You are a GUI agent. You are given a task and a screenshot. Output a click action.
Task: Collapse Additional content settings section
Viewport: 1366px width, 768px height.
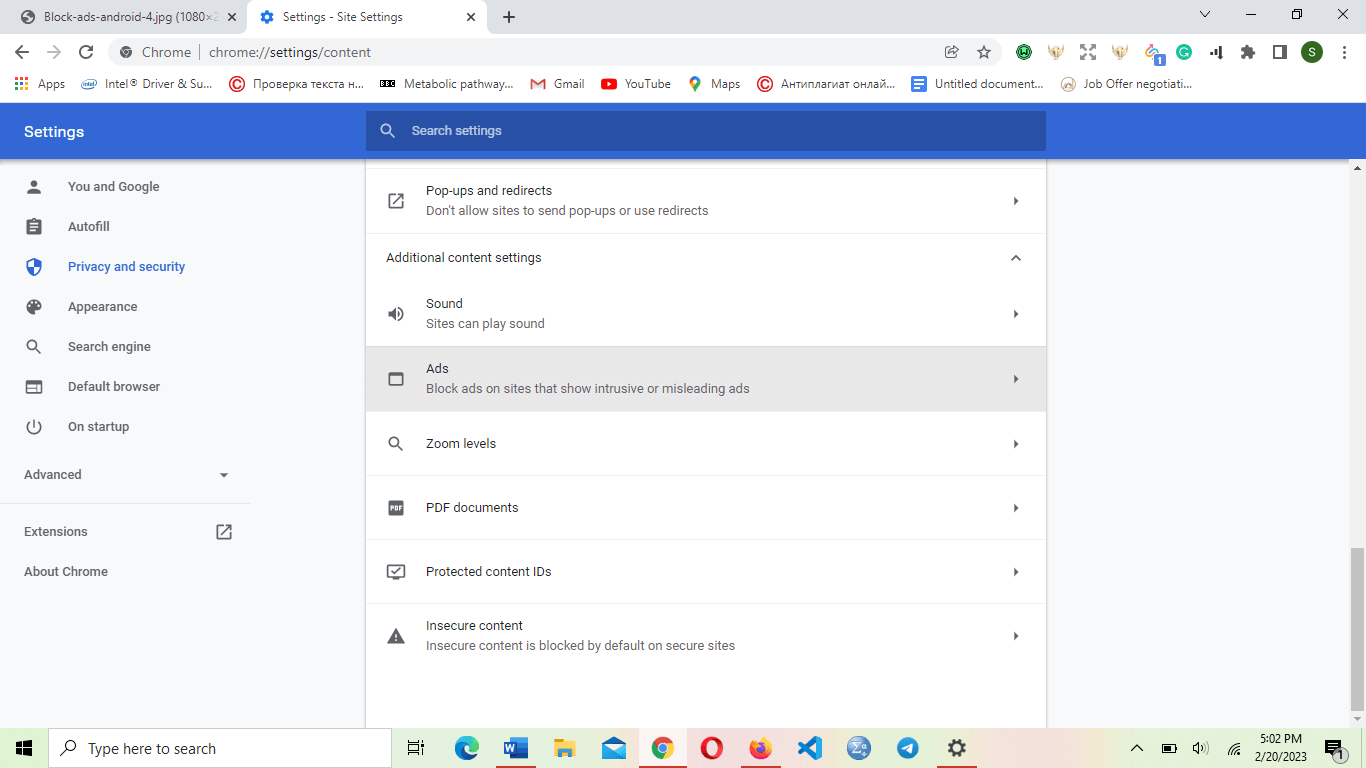[1016, 258]
